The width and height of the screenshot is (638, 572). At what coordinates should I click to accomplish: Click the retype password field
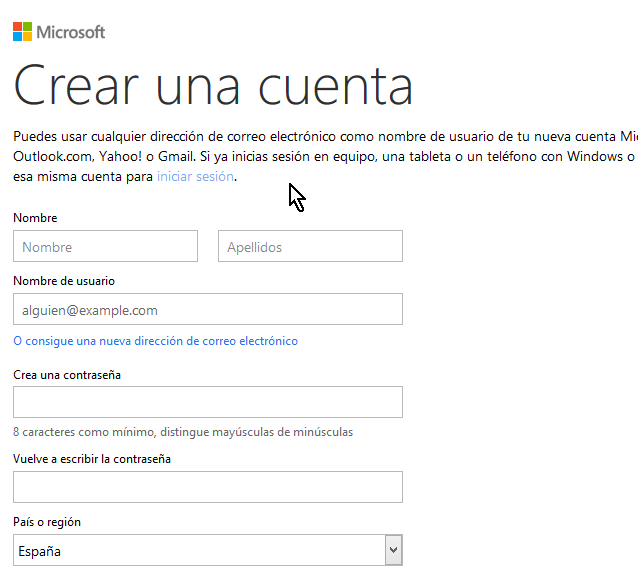[x=208, y=487]
